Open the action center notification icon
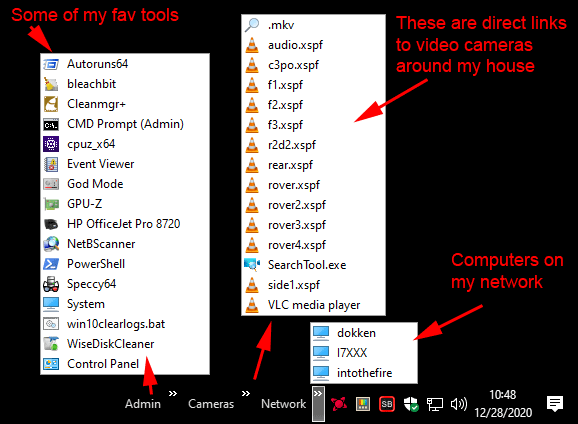 coord(555,404)
